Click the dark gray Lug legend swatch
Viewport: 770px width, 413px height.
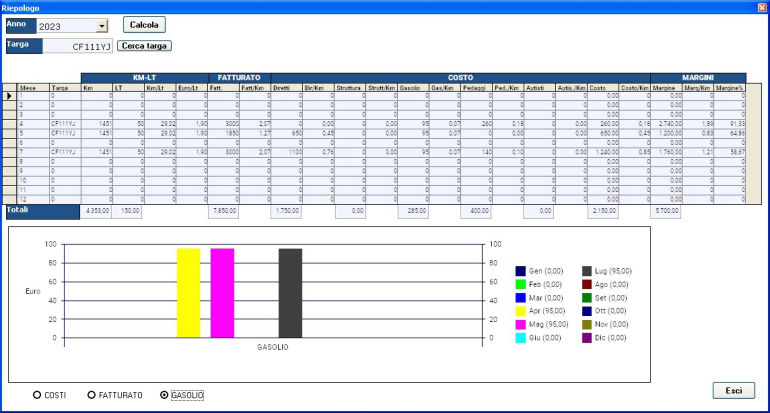pos(587,271)
